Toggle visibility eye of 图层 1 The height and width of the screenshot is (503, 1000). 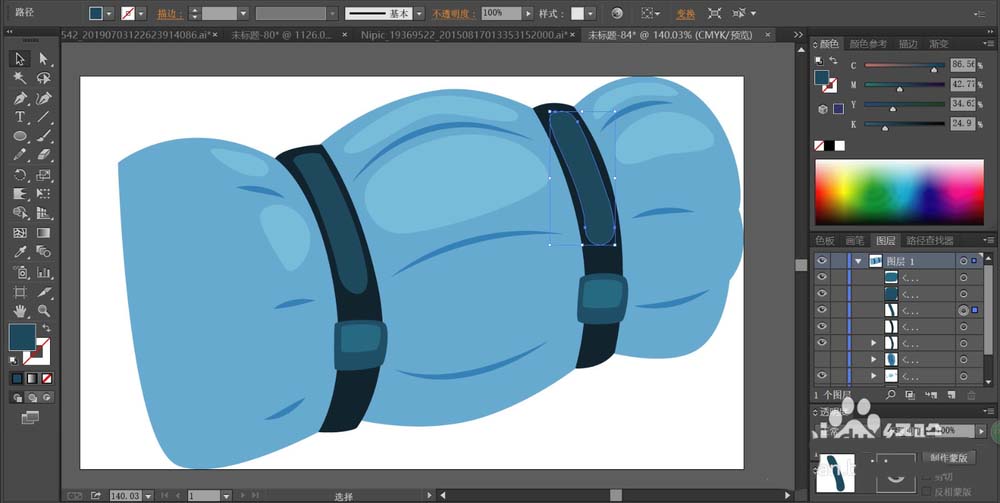(821, 261)
